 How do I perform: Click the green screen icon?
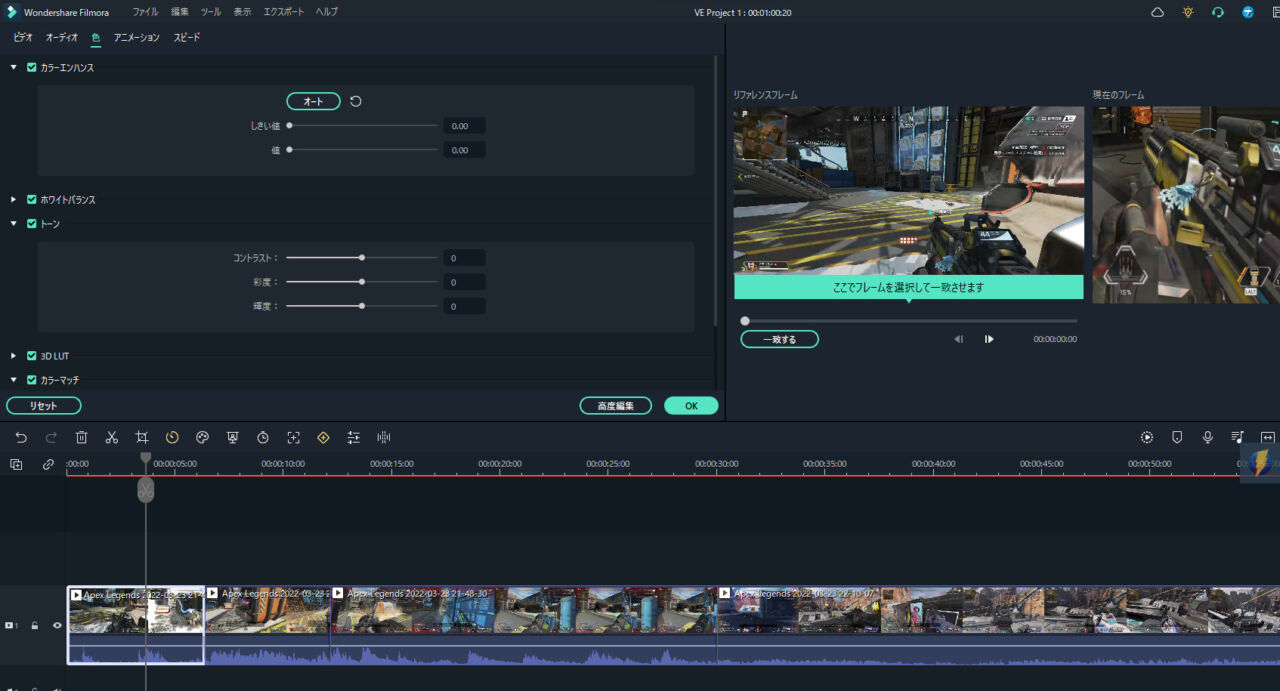[232, 438]
